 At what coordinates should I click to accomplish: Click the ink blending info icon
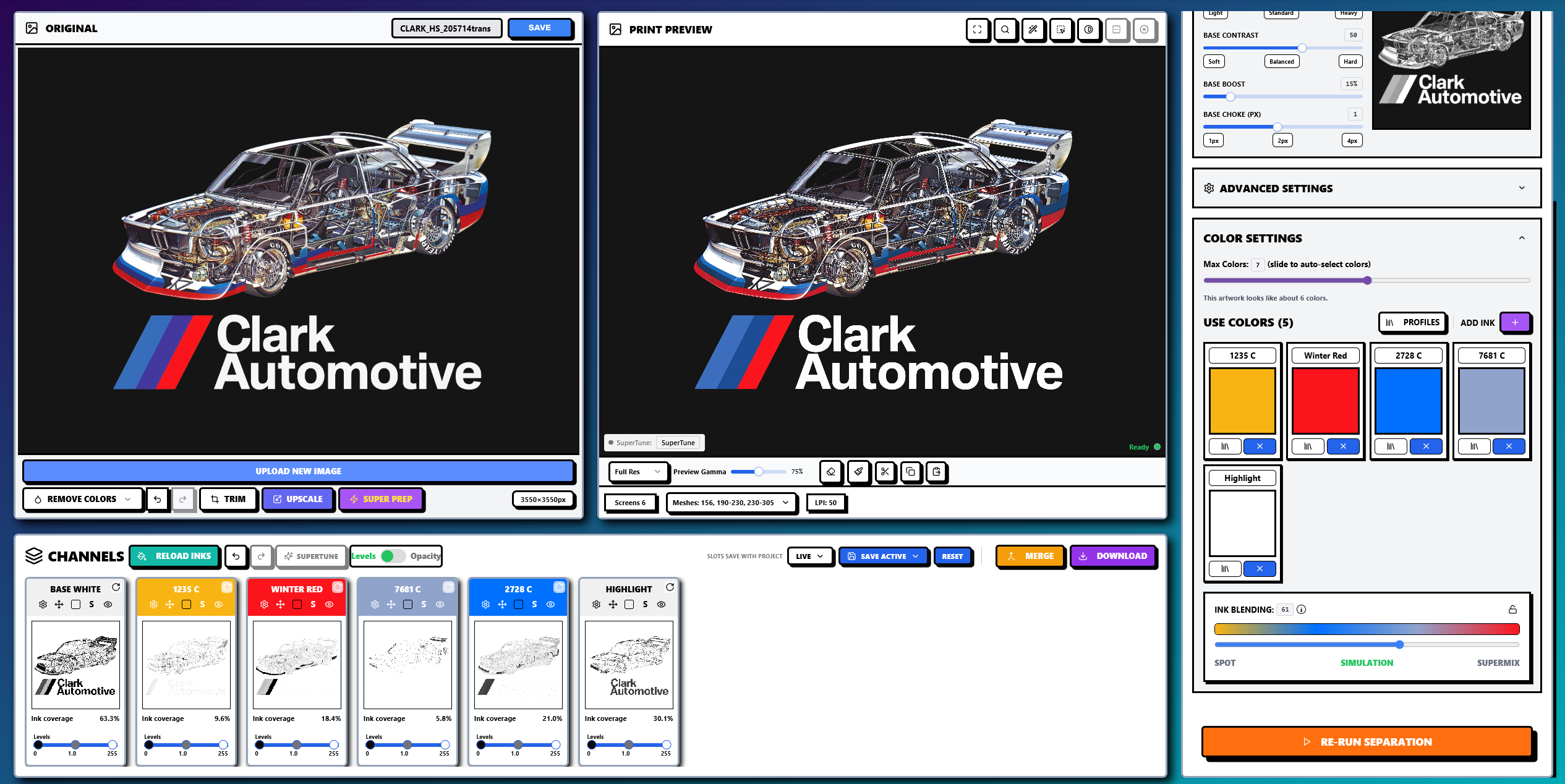(1301, 610)
